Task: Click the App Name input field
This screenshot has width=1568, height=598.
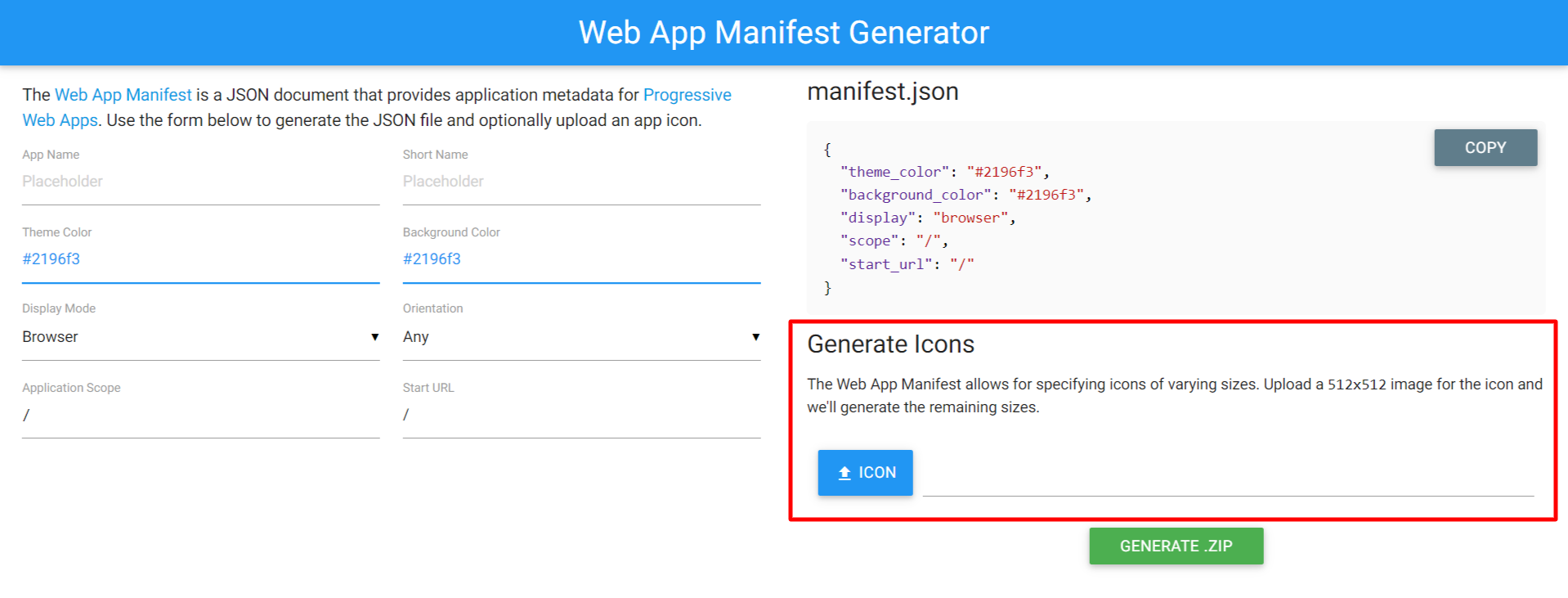Action: point(200,181)
